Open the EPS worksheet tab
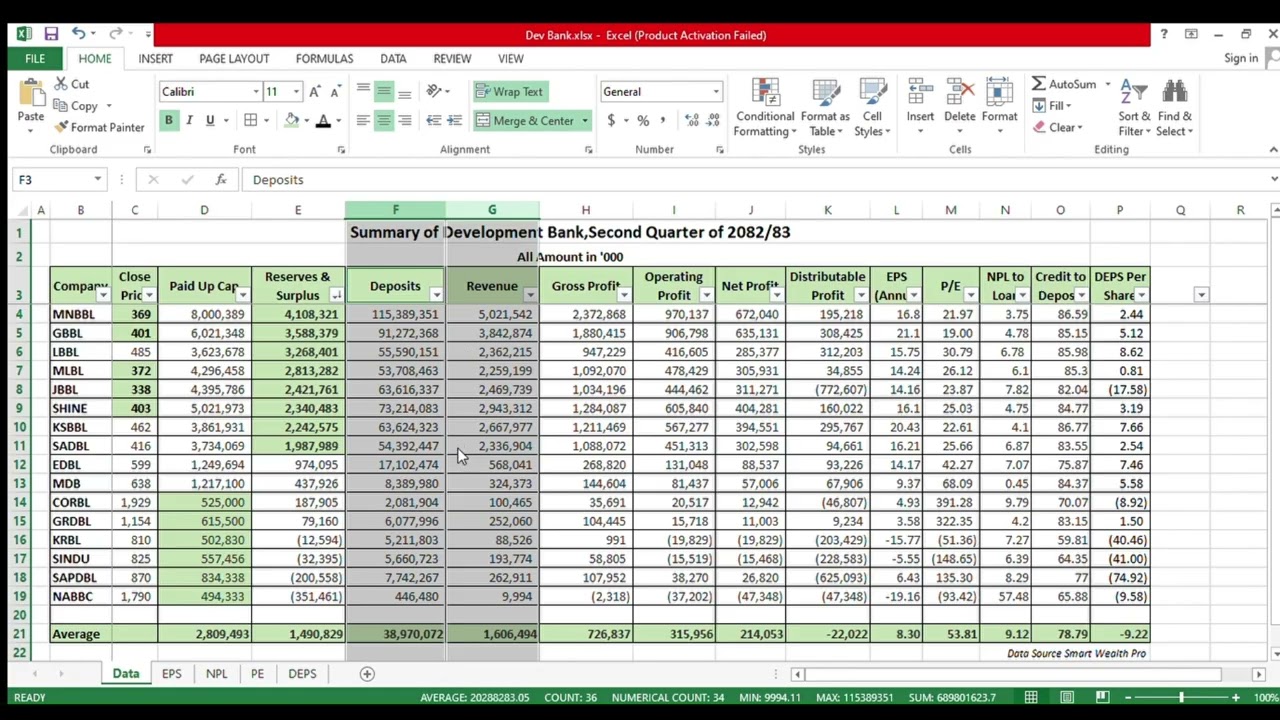1280x720 pixels. [172, 674]
